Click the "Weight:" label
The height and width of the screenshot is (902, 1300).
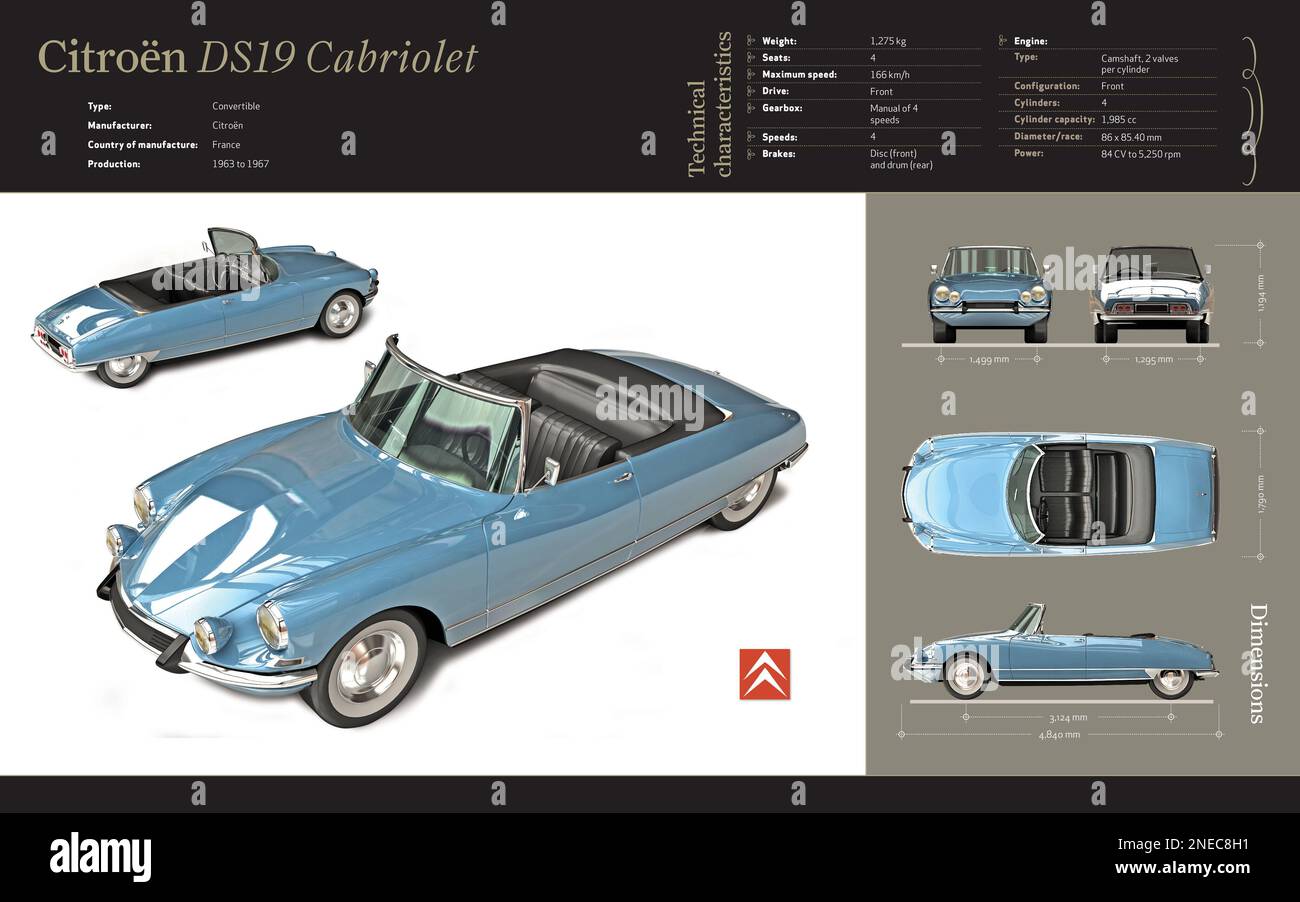pyautogui.click(x=780, y=42)
